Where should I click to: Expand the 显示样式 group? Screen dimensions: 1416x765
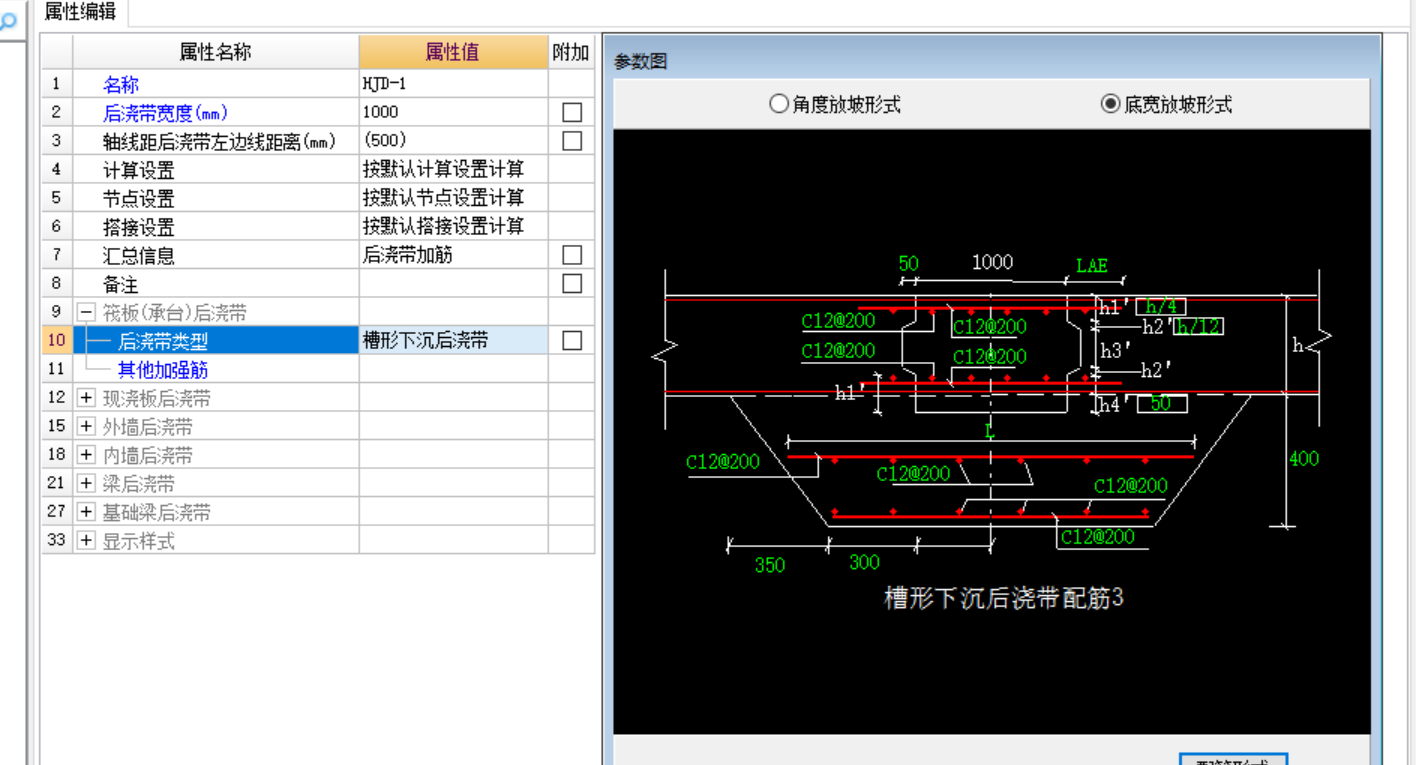(86, 541)
